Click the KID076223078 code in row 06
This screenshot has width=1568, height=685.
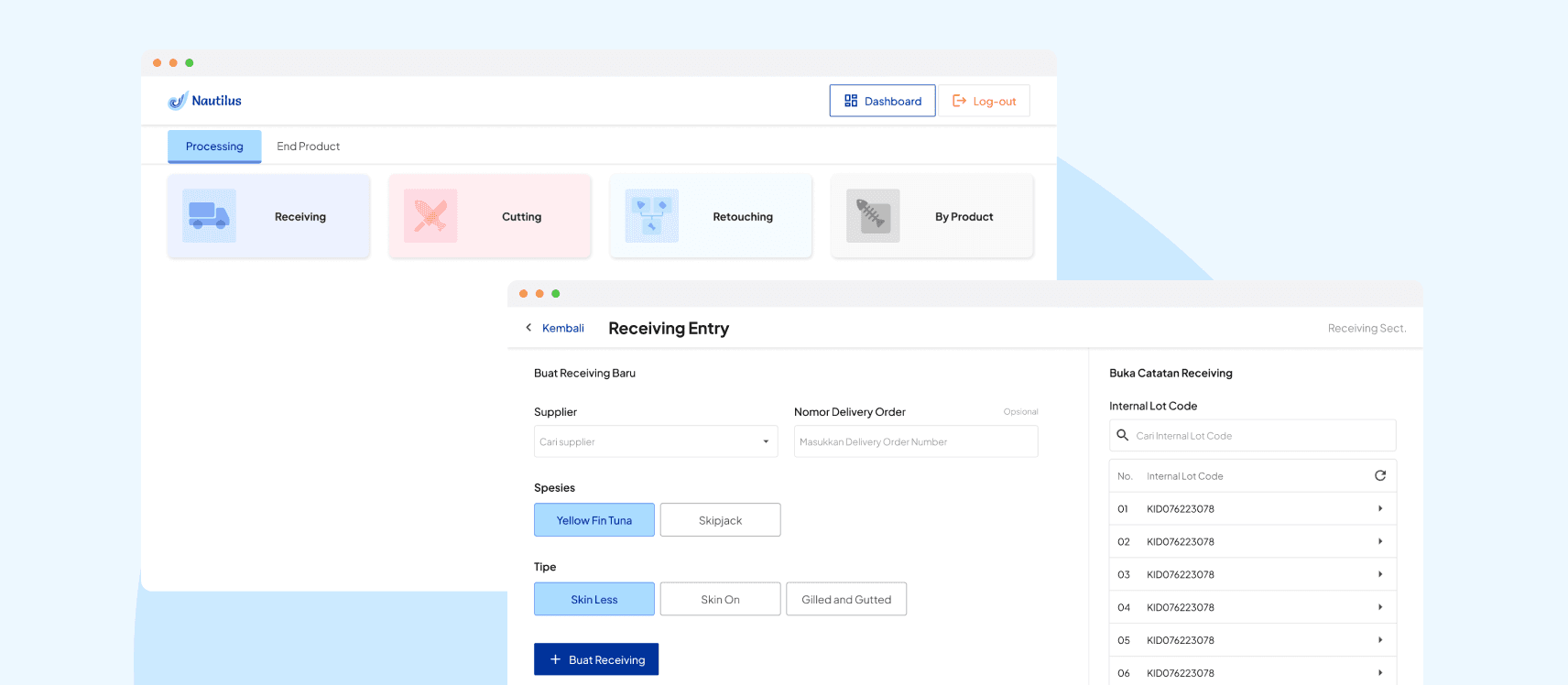click(1181, 673)
